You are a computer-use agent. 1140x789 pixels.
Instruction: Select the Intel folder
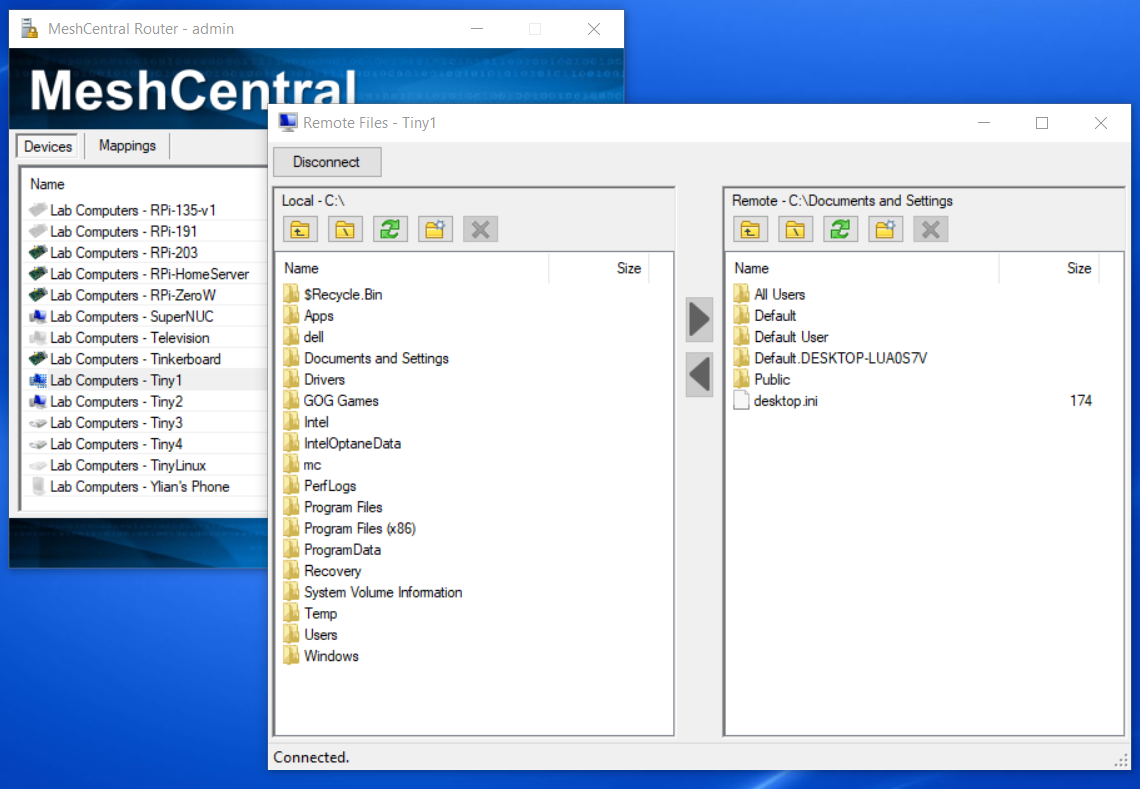pos(306,422)
